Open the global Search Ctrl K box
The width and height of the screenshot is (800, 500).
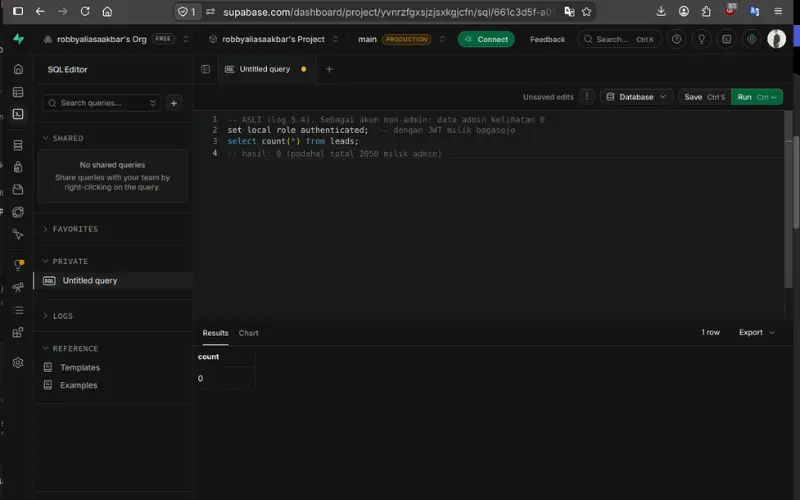(619, 39)
